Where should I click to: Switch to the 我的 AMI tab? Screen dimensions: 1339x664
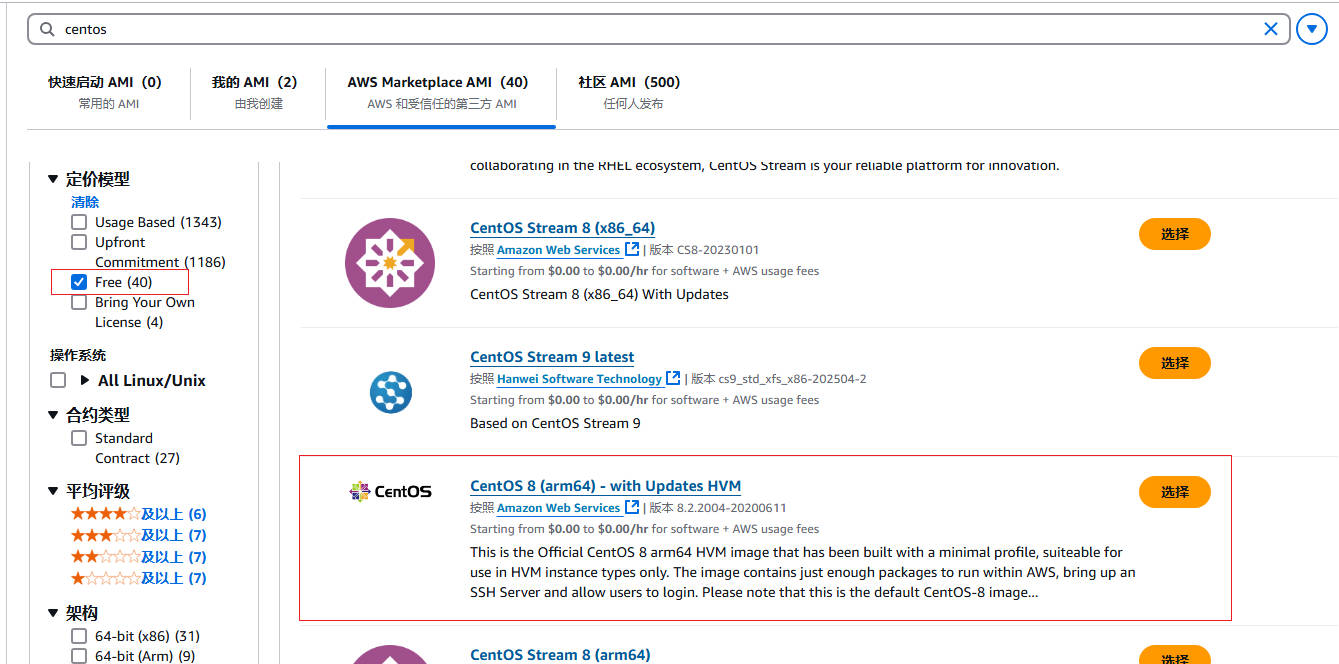click(x=258, y=92)
